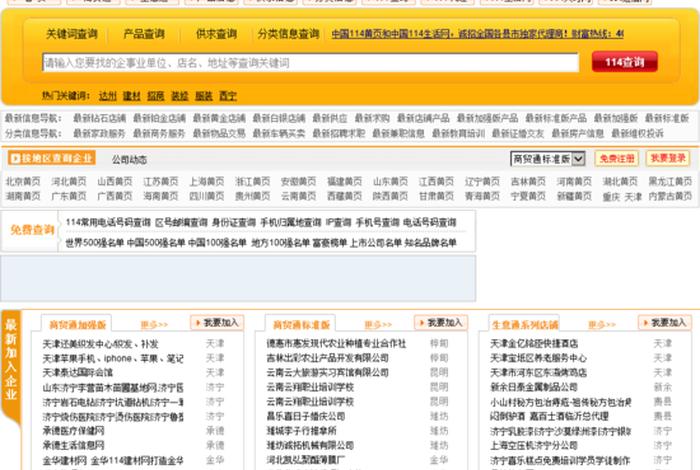Open the 最新钻石店铺 link
This screenshot has width=700, height=470.
pos(100,118)
